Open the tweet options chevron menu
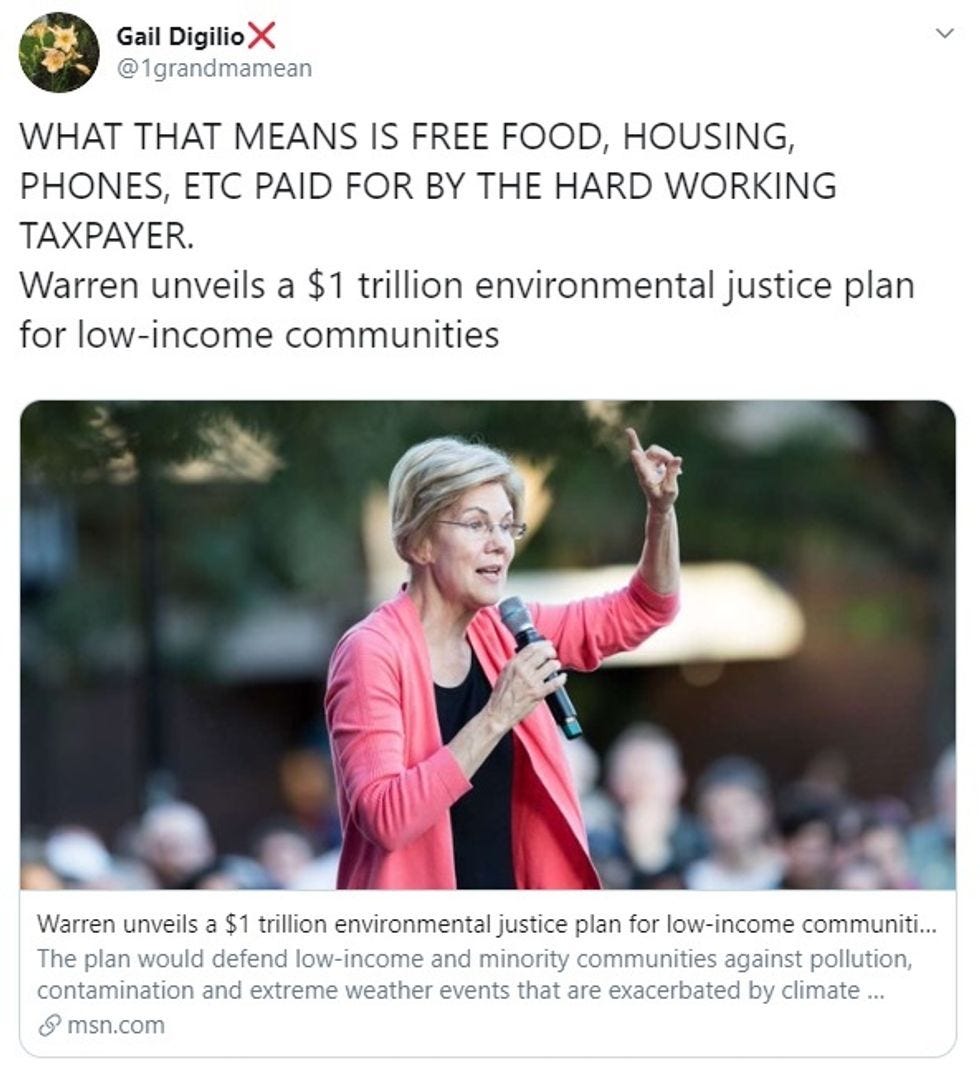980x1068 pixels. point(944,33)
